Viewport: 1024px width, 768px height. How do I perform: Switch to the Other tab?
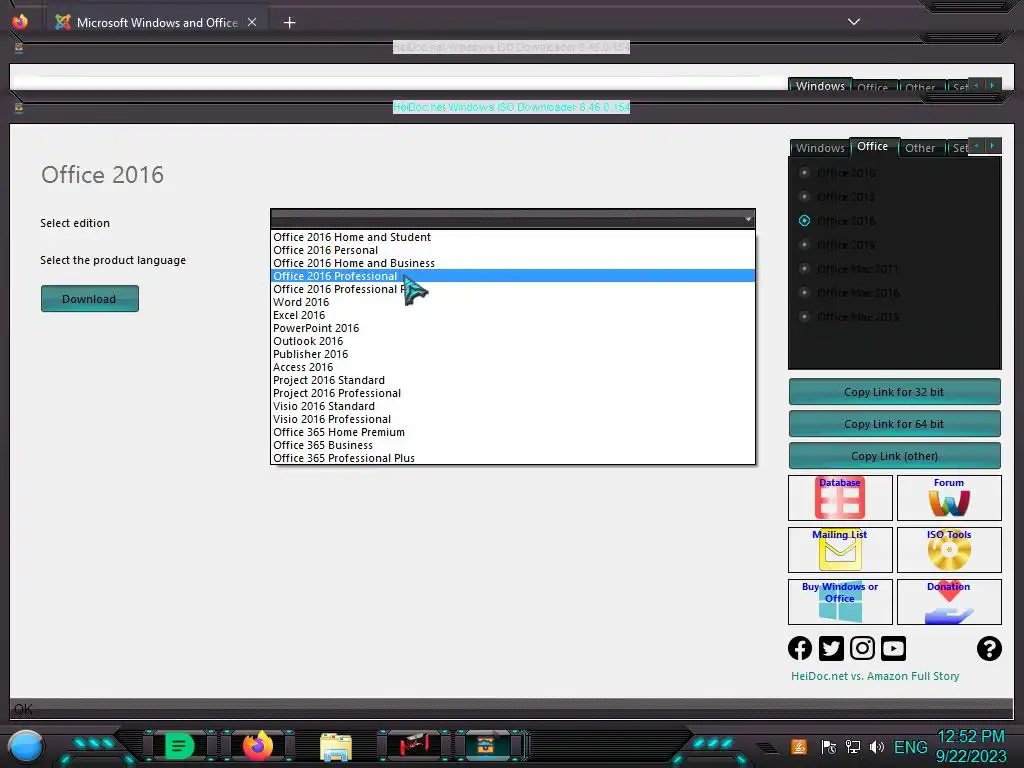point(920,148)
